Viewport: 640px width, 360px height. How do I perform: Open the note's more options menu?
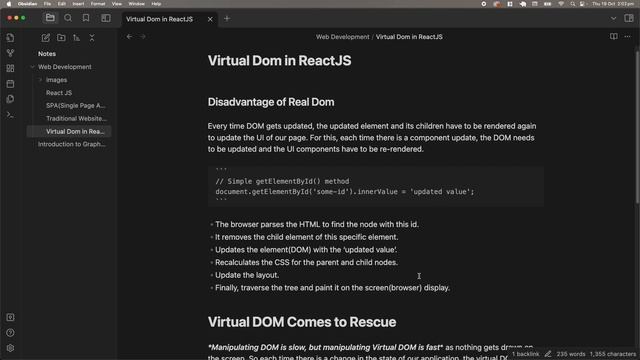coord(627,37)
